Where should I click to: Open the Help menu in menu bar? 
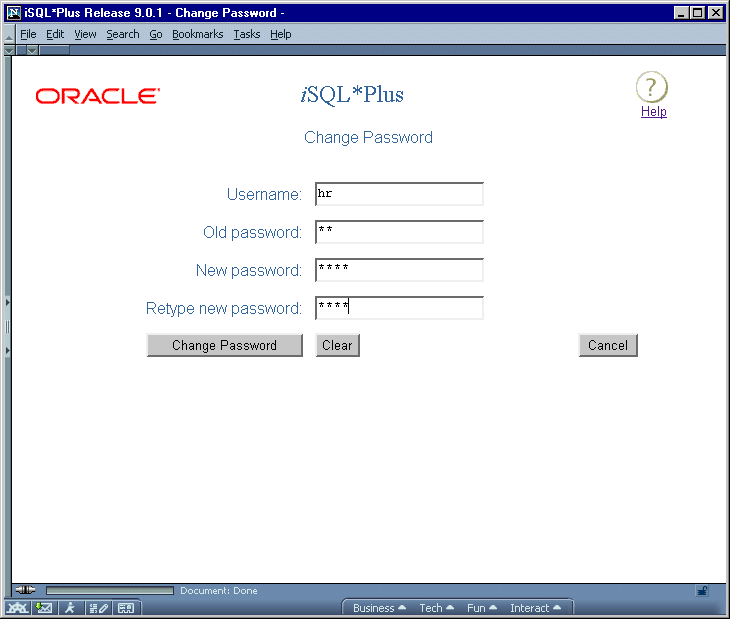tap(281, 34)
